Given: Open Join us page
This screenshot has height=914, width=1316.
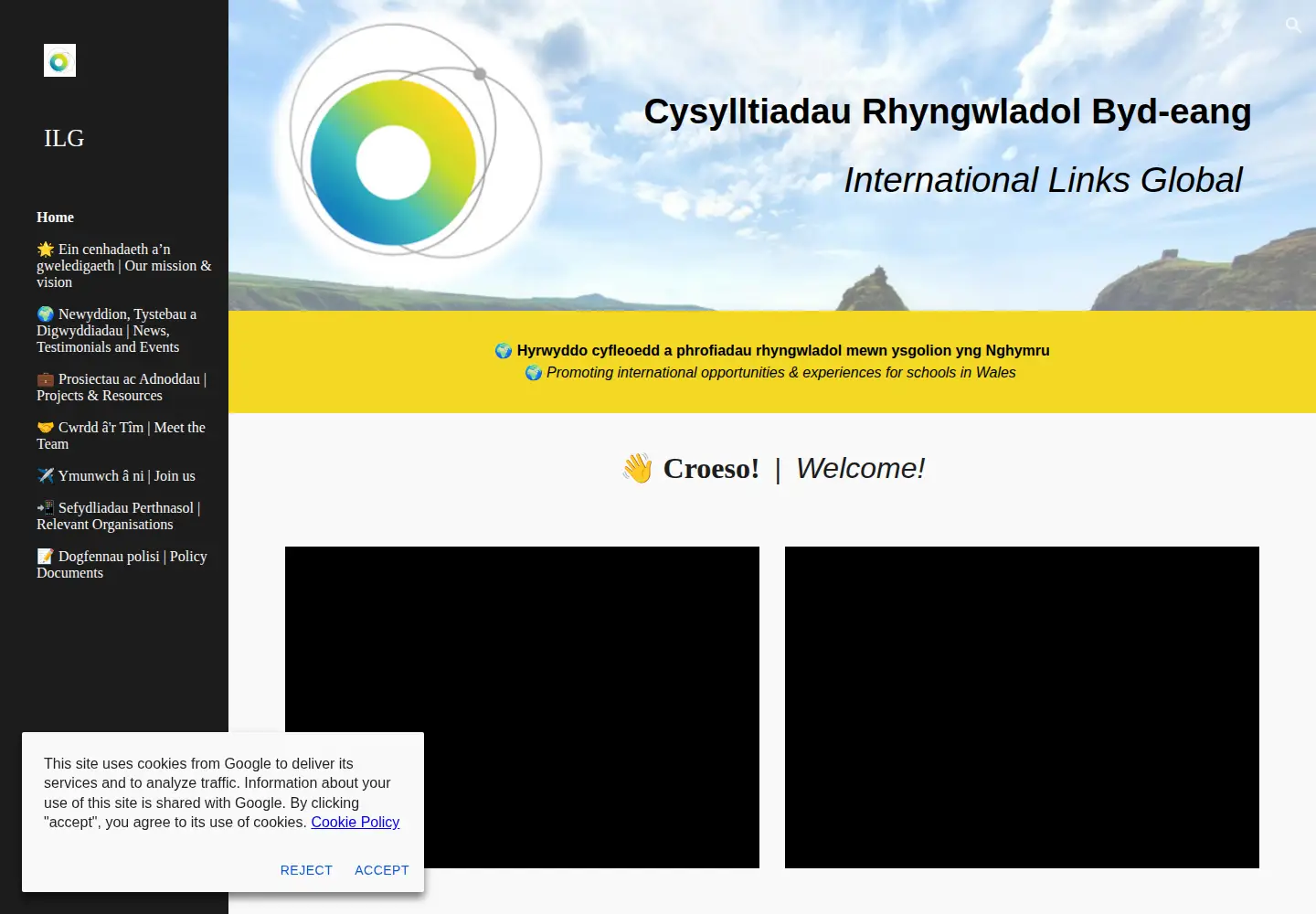Looking at the screenshot, I should tap(116, 476).
